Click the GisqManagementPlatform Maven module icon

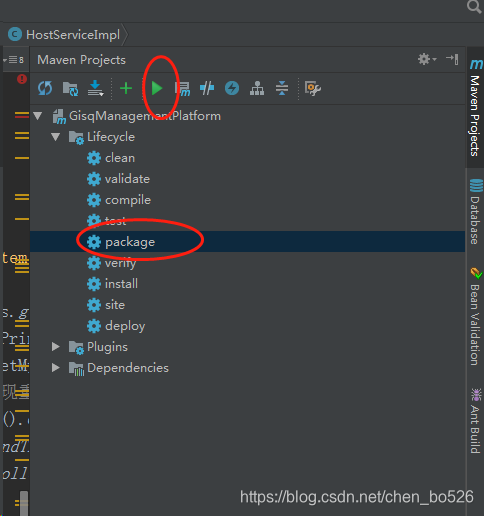pos(59,117)
